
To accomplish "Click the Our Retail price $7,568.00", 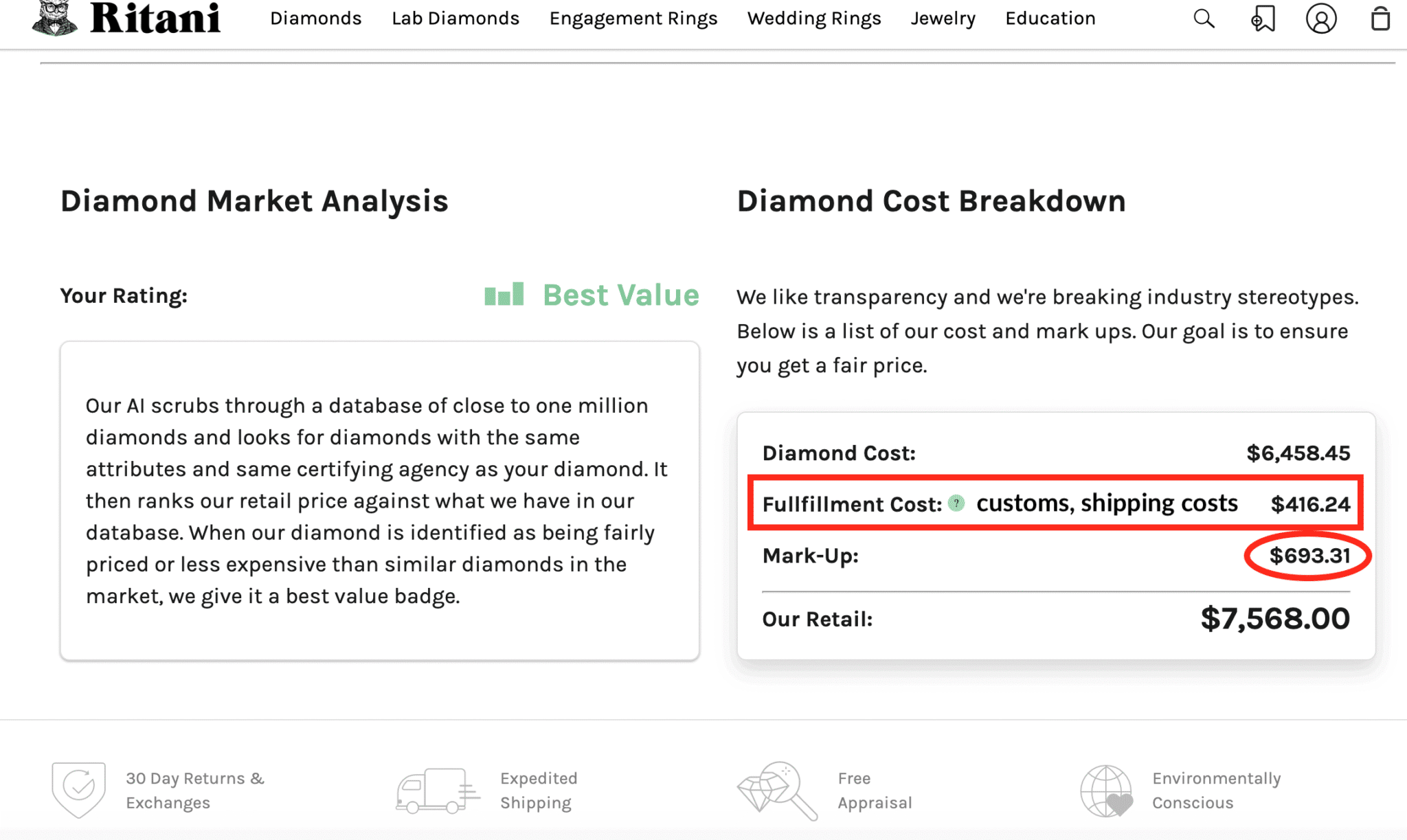I will (1274, 618).
